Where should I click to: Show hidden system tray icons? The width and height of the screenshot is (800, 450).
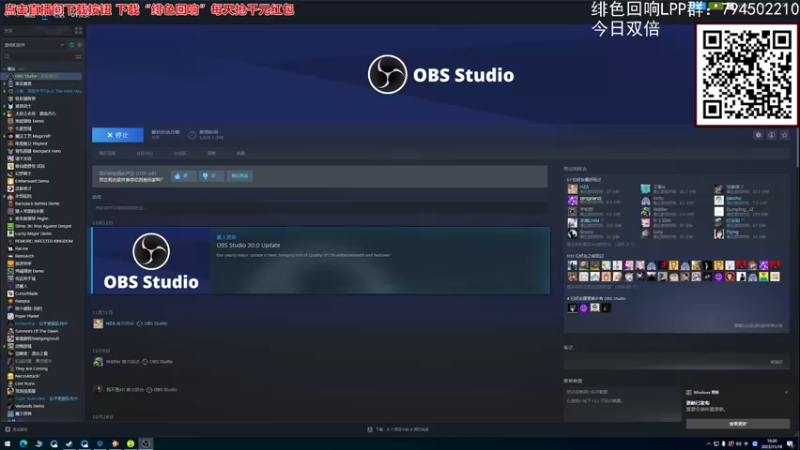click(x=708, y=444)
